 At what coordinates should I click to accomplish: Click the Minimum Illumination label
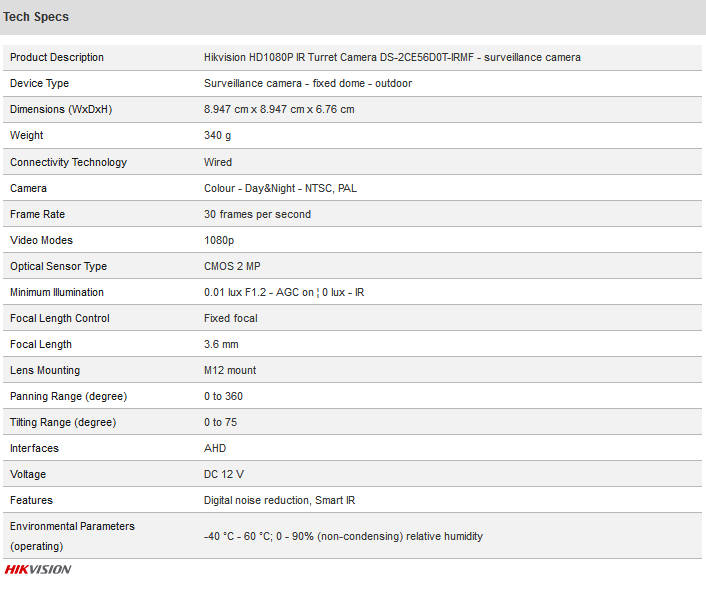coord(57,292)
